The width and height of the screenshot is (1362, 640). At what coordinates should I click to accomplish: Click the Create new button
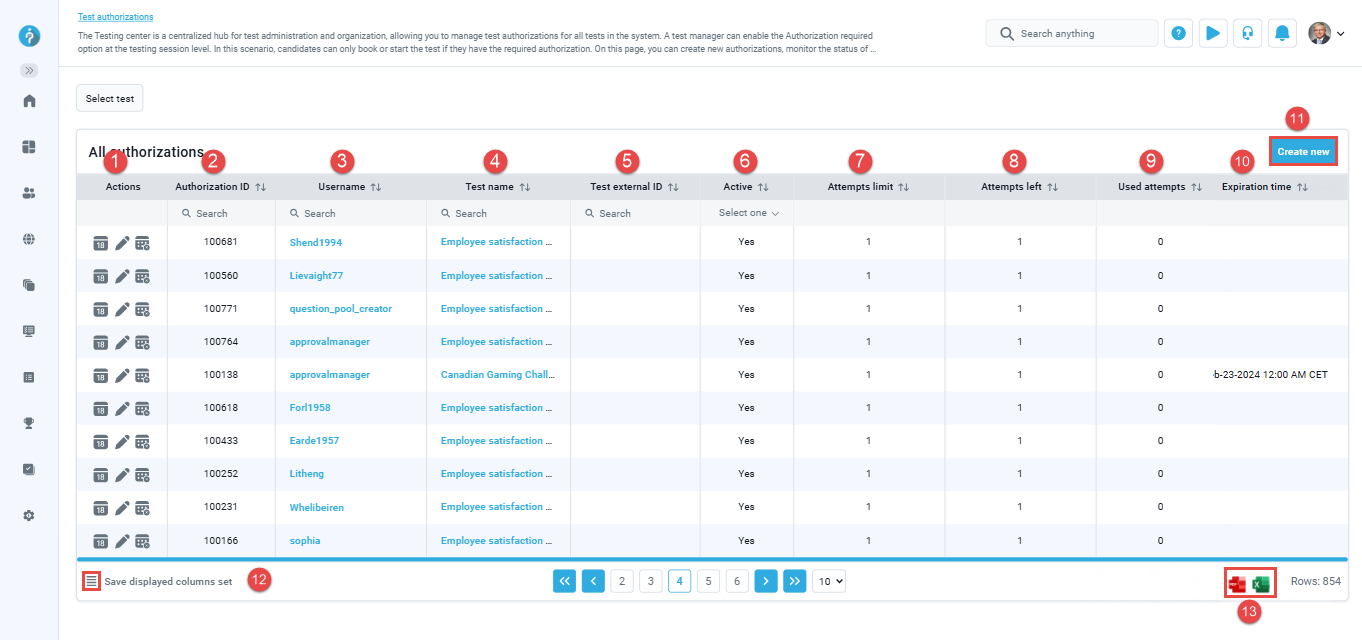point(1303,151)
